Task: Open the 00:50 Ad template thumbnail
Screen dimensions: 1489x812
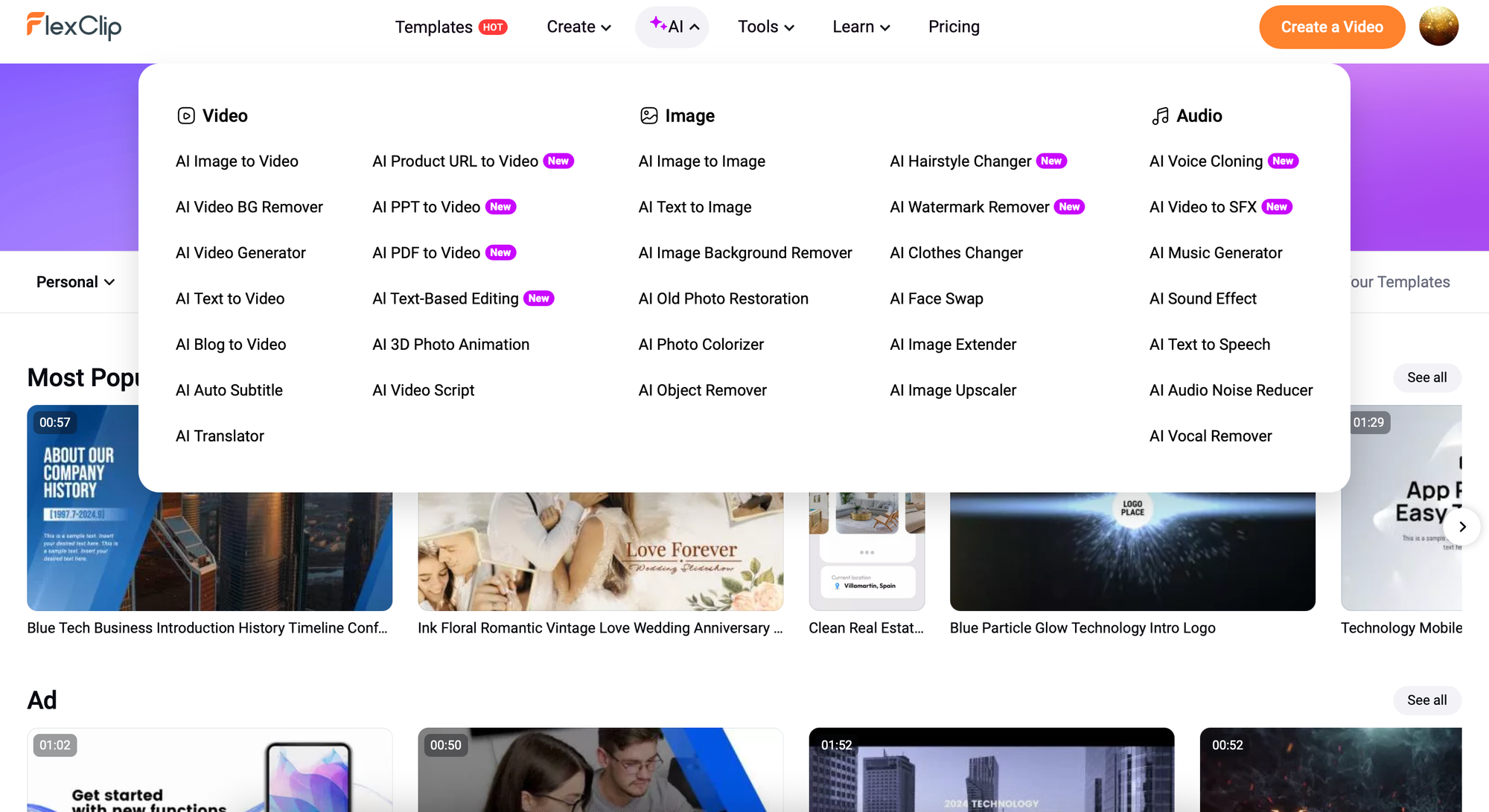Action: tap(601, 770)
